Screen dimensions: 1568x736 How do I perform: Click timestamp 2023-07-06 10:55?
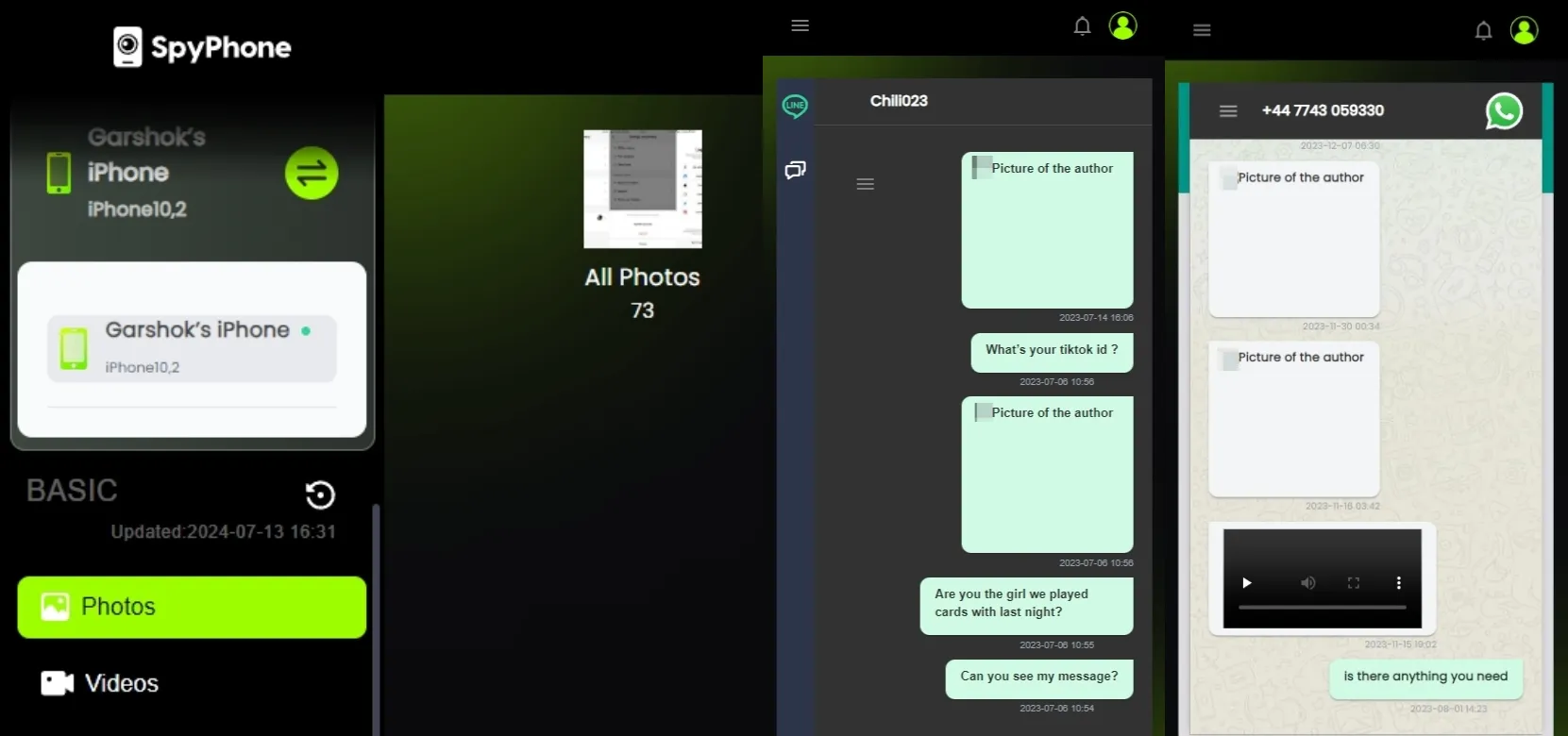(1056, 645)
